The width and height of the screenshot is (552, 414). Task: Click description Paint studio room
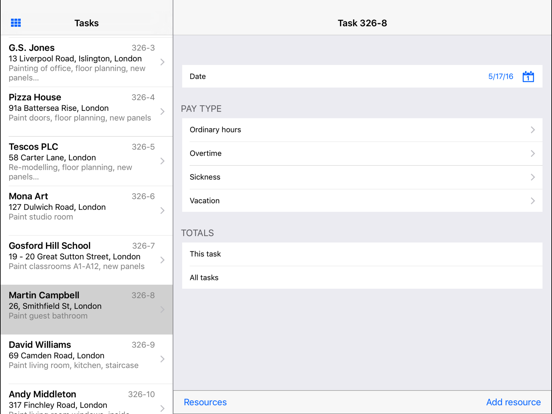click(x=41, y=217)
